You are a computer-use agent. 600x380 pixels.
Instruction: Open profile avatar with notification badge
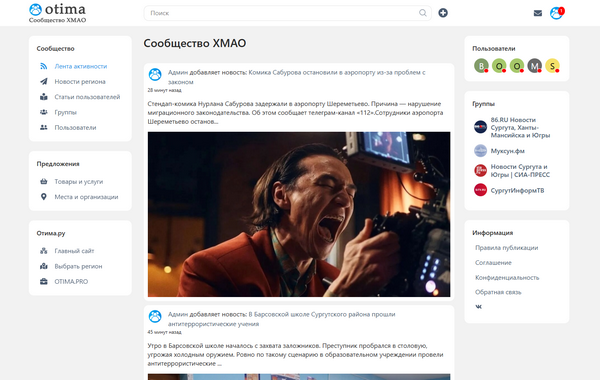[557, 13]
